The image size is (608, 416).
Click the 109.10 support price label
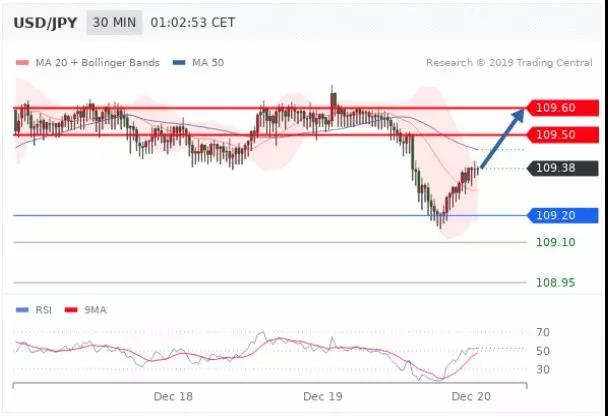[x=553, y=242]
